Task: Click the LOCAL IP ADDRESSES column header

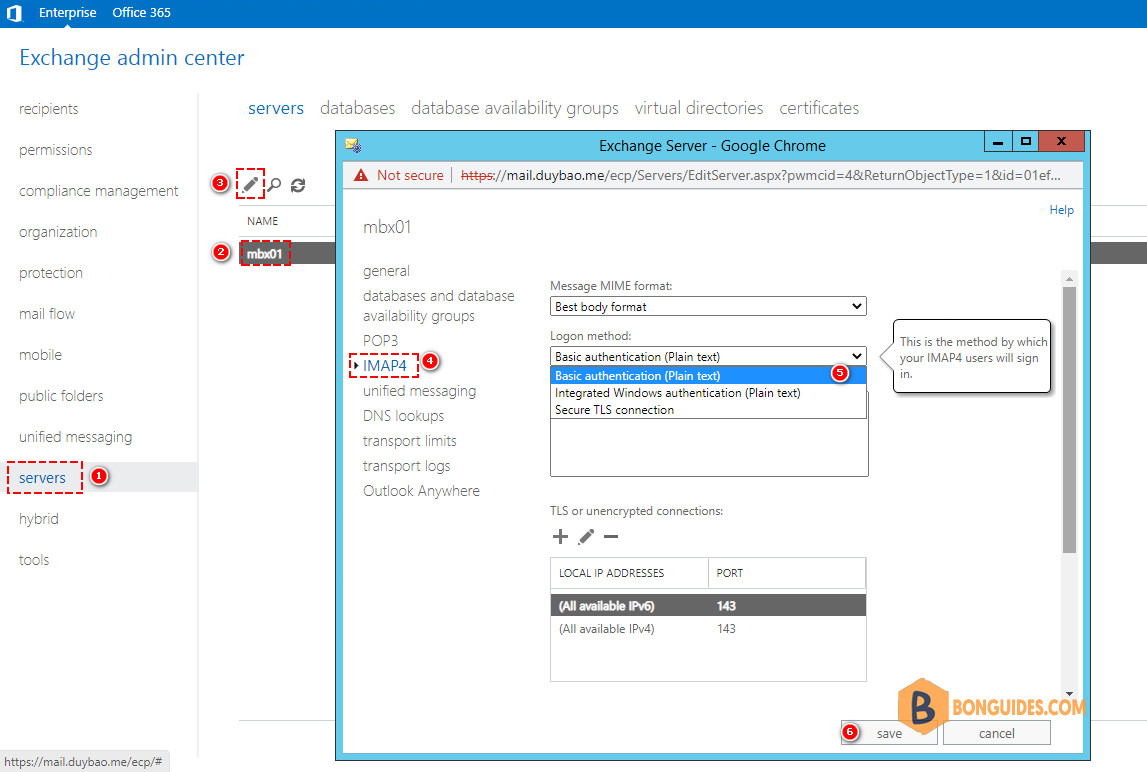Action: [x=629, y=573]
